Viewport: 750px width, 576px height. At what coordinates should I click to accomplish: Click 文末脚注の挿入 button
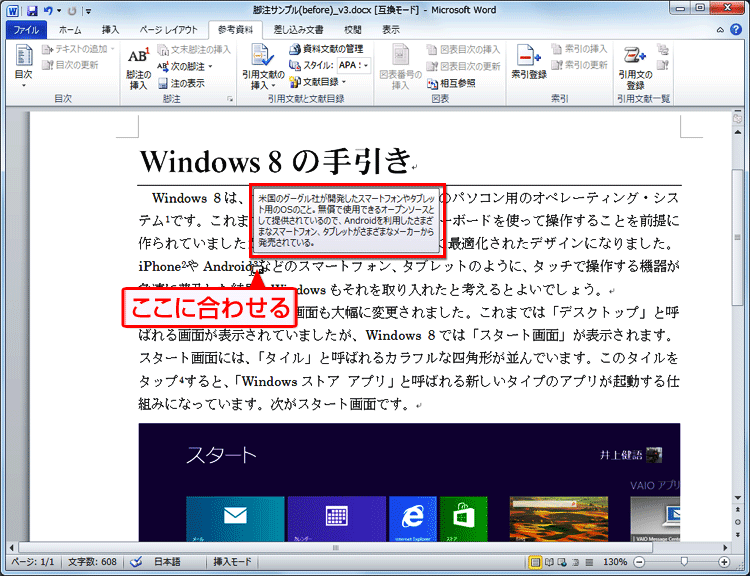[194, 50]
